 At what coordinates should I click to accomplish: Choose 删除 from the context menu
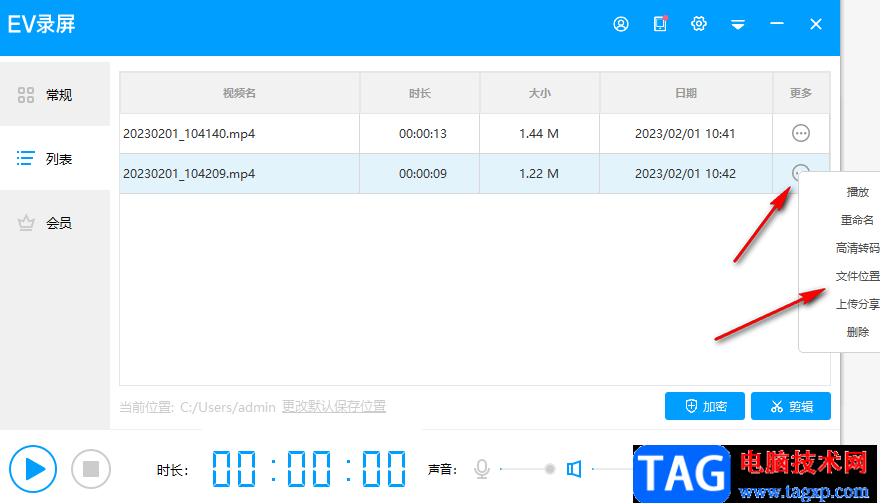[858, 332]
